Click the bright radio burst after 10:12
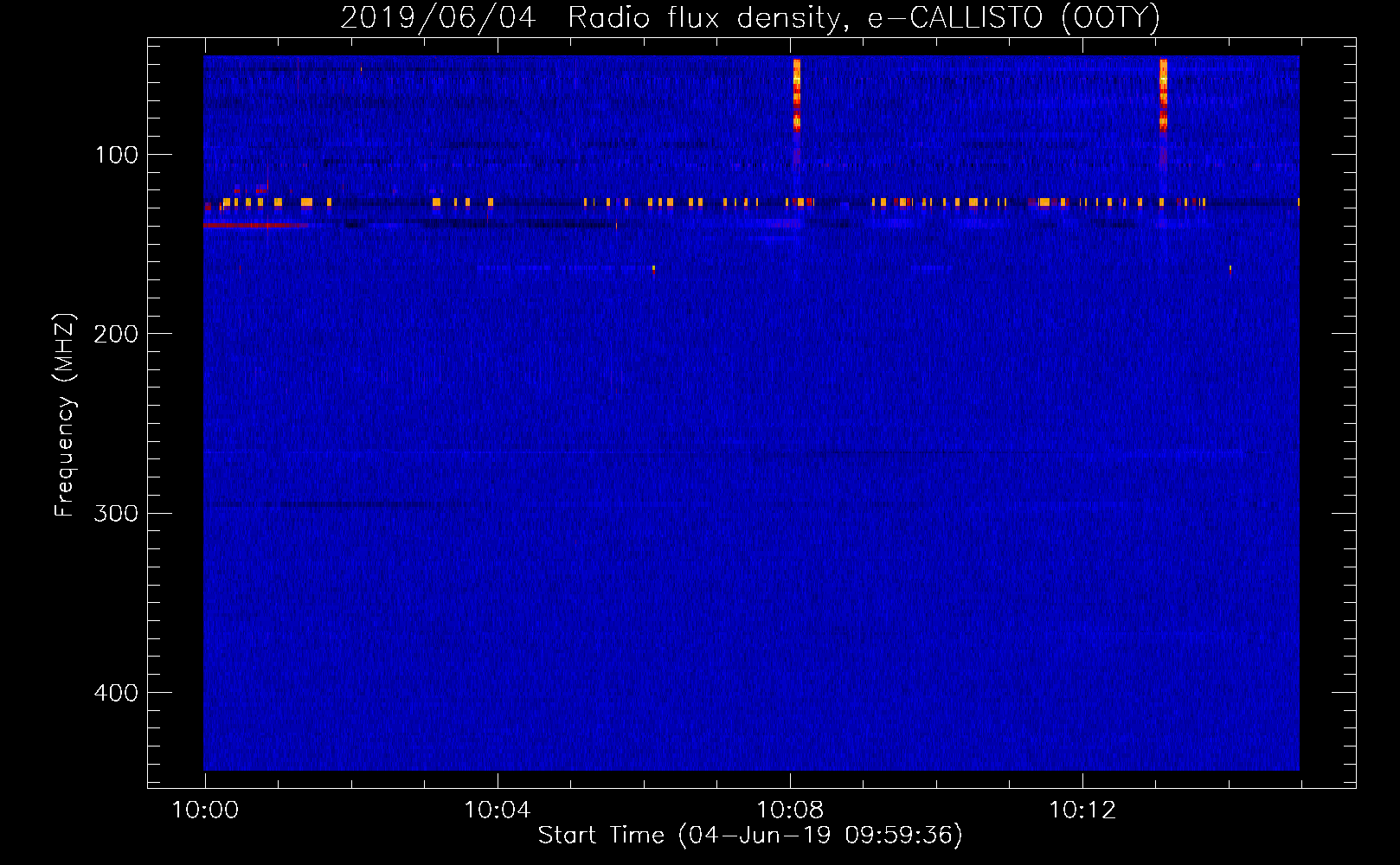The height and width of the screenshot is (865, 1400). pyautogui.click(x=1163, y=95)
